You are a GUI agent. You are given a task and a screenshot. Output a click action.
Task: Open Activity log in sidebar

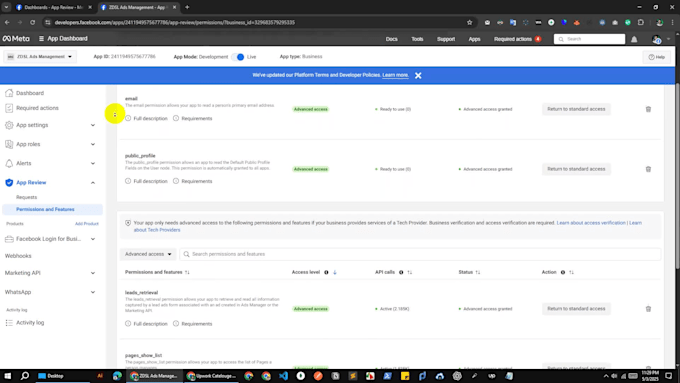[30, 323]
